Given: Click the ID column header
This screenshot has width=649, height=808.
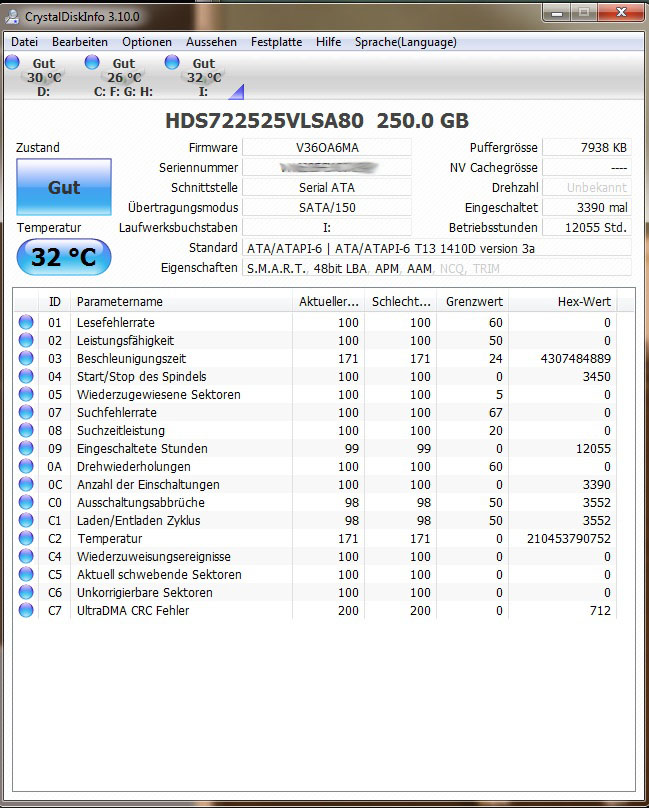Looking at the screenshot, I should (x=55, y=301).
